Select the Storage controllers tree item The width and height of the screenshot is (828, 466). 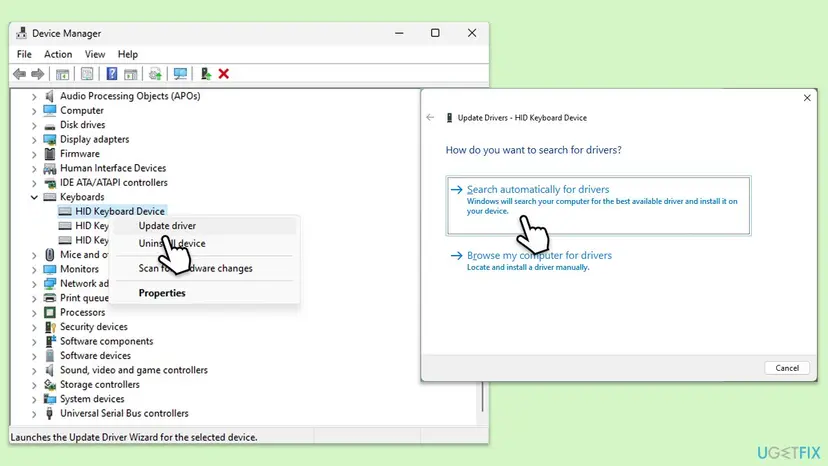pyautogui.click(x=100, y=385)
